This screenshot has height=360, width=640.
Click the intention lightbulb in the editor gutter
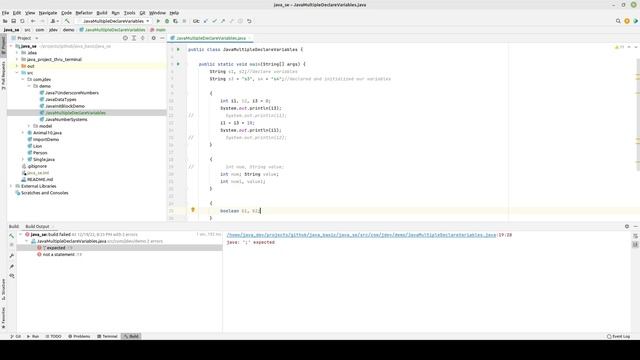point(193,210)
